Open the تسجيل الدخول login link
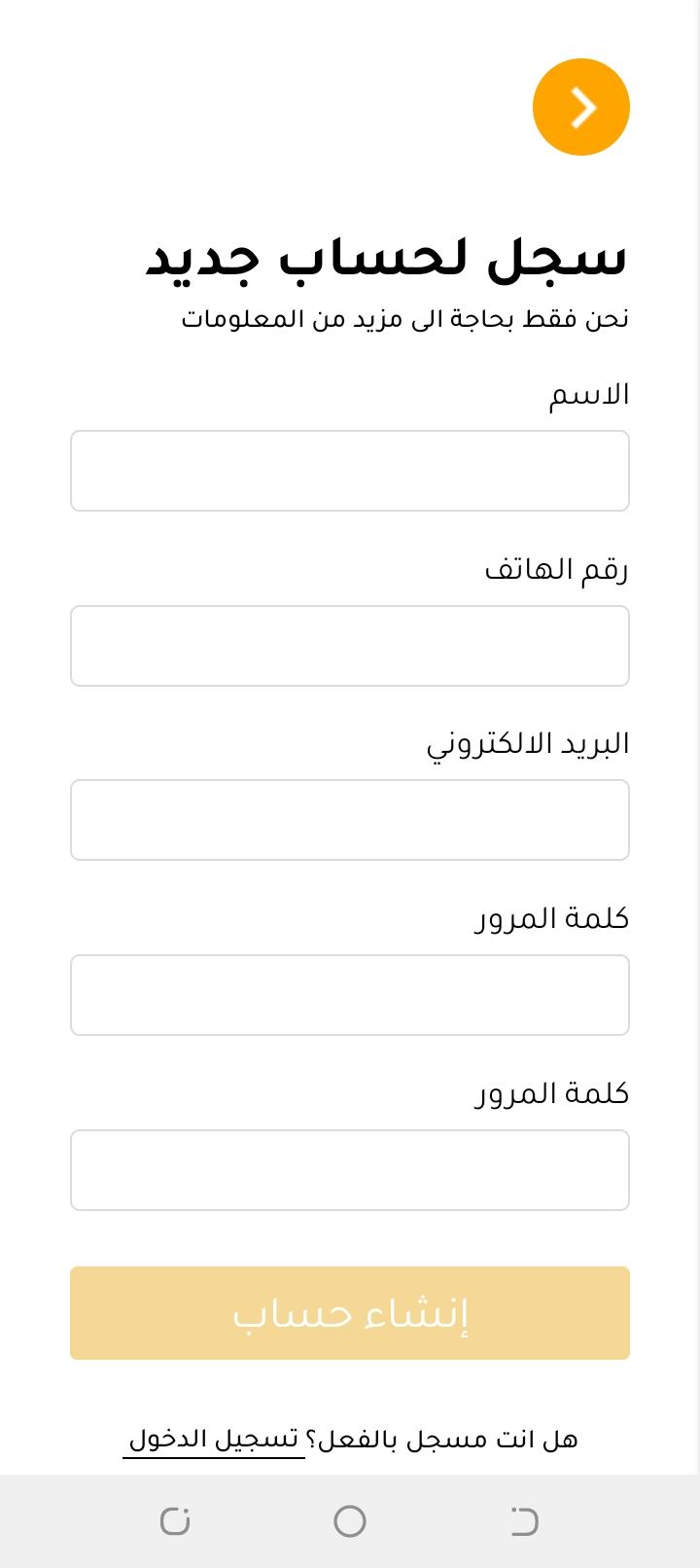This screenshot has height=1568, width=700. [214, 1440]
